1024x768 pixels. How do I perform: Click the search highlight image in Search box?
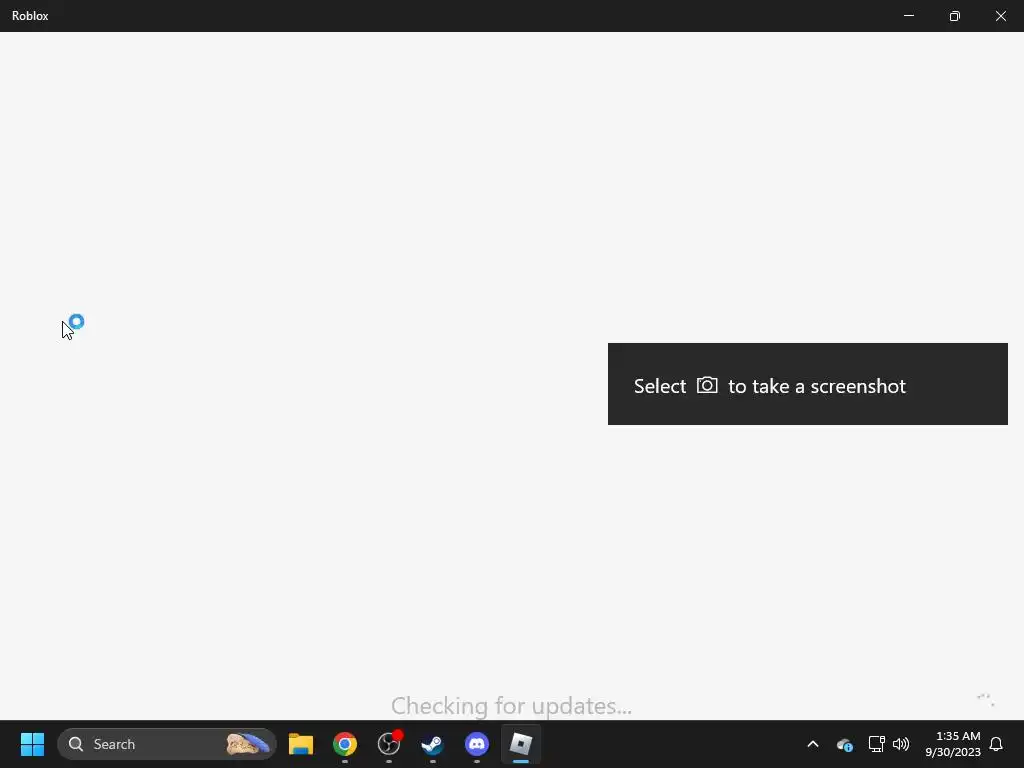tap(248, 744)
